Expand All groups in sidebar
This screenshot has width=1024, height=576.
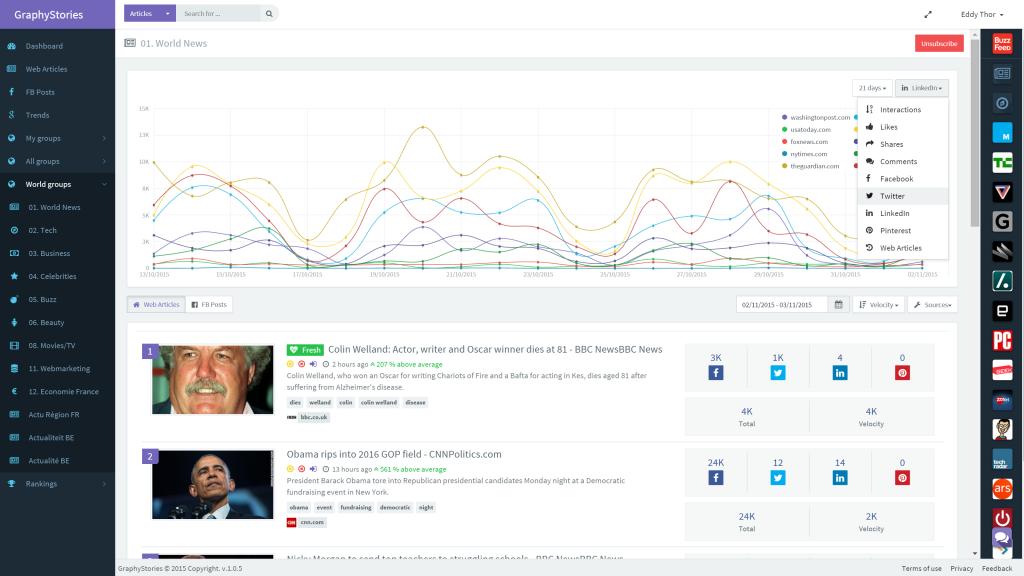57,161
